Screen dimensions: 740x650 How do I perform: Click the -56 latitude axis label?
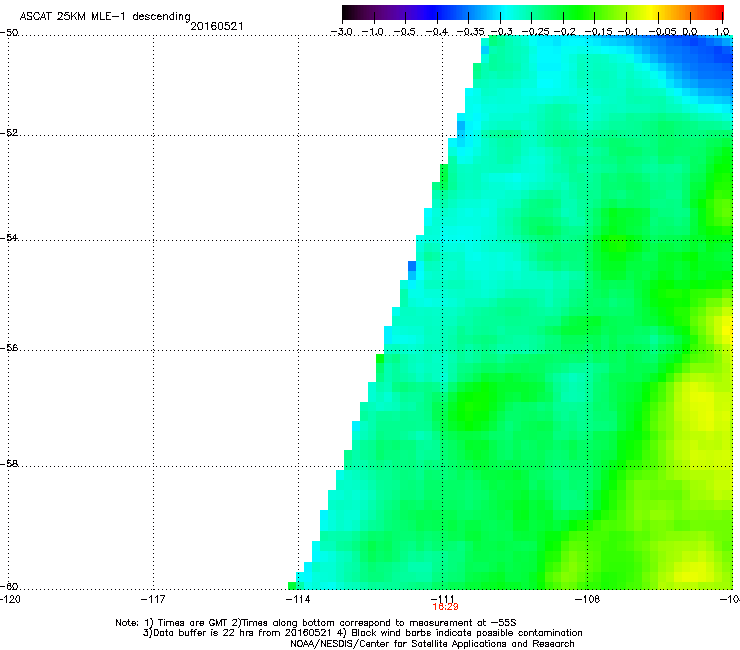pos(9,348)
